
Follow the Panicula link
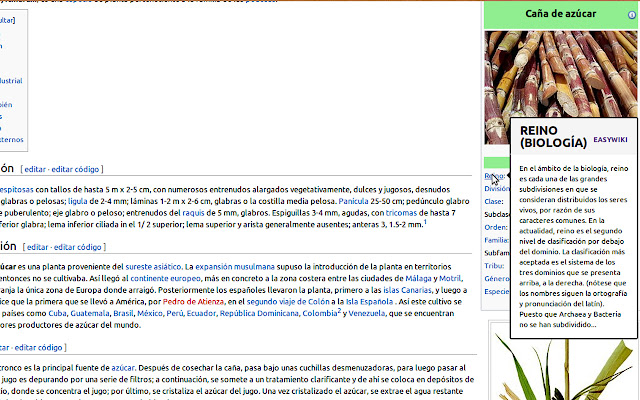tap(353, 201)
